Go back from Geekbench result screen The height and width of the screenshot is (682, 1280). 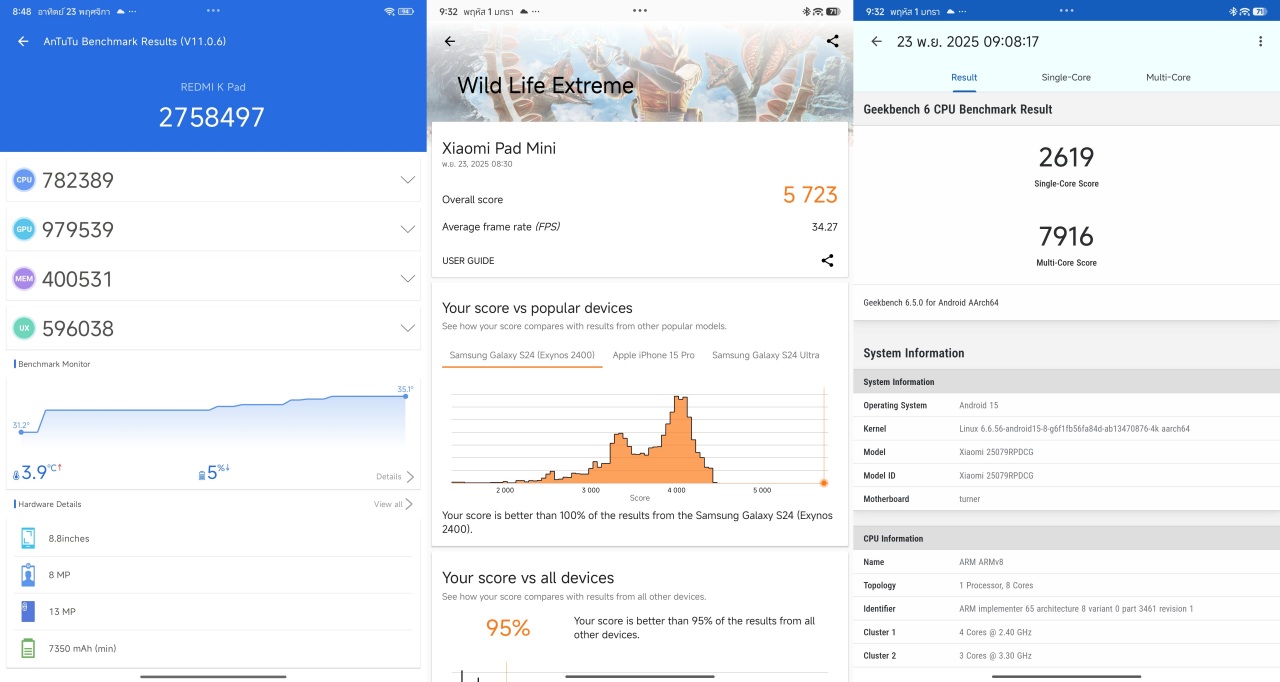click(x=876, y=42)
